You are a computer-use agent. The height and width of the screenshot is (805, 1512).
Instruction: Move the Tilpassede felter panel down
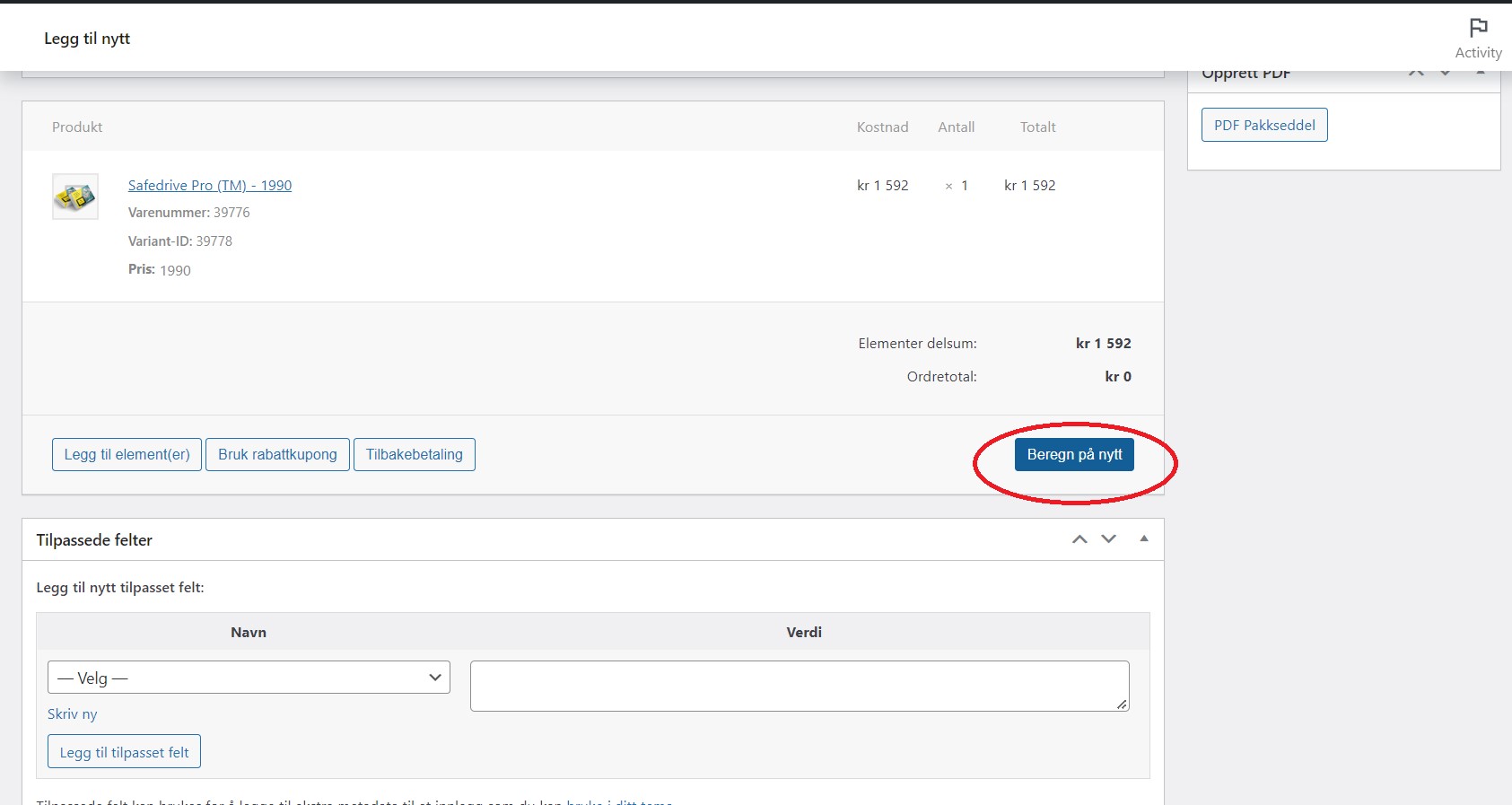(1109, 539)
